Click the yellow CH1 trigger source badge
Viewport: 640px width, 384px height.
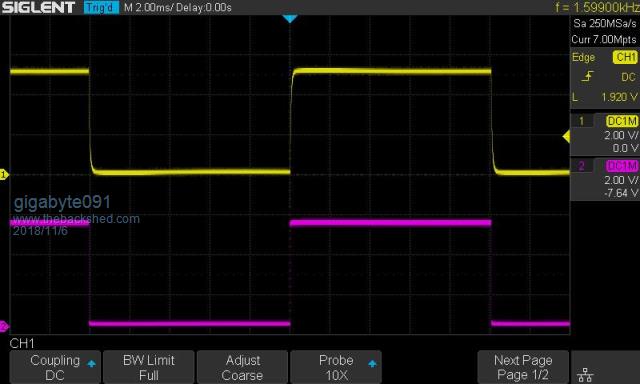625,57
